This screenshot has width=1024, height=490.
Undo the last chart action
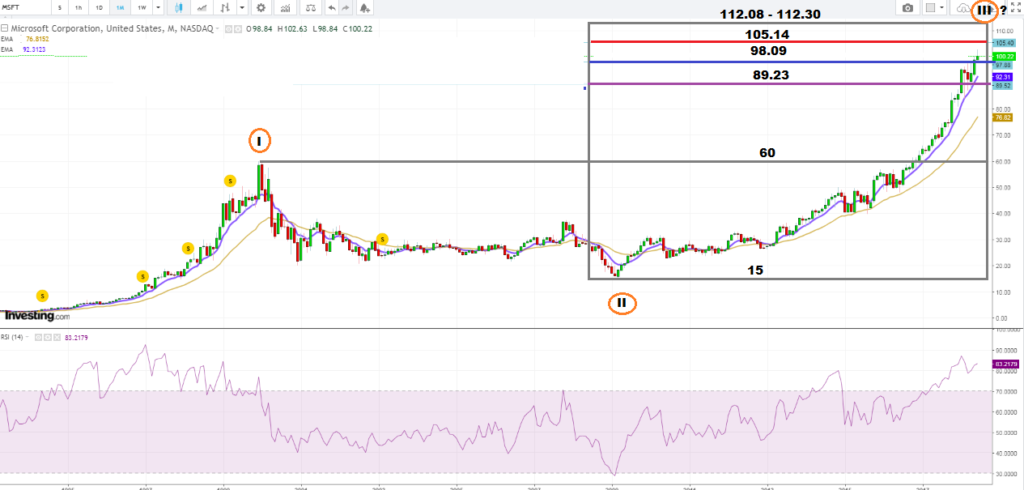coord(332,8)
